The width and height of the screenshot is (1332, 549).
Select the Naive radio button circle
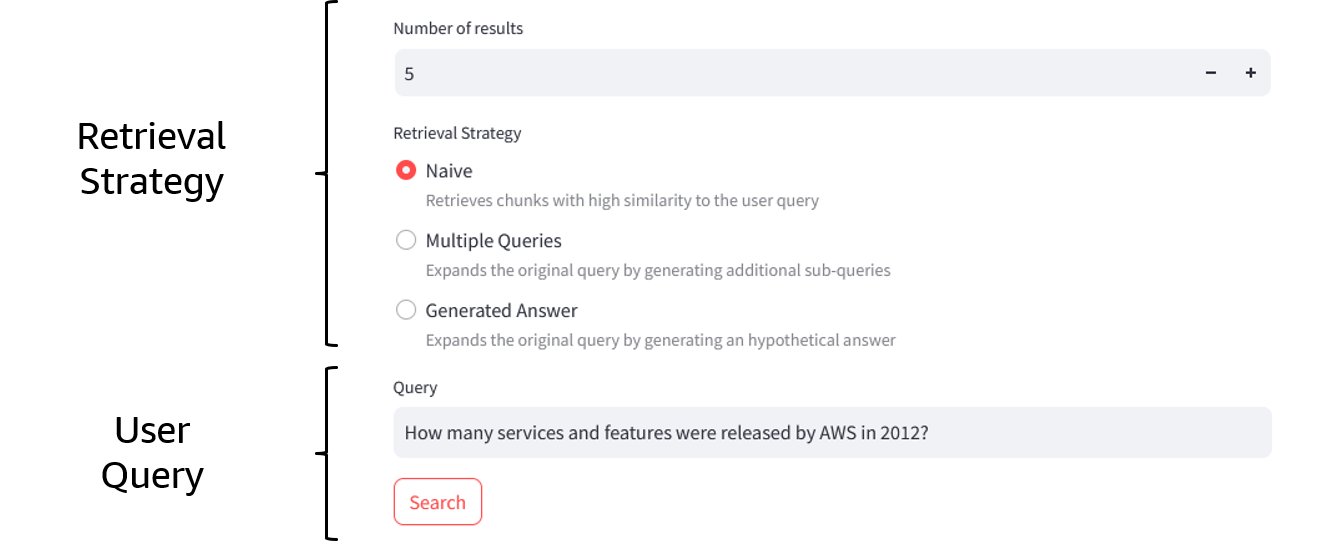(x=405, y=170)
